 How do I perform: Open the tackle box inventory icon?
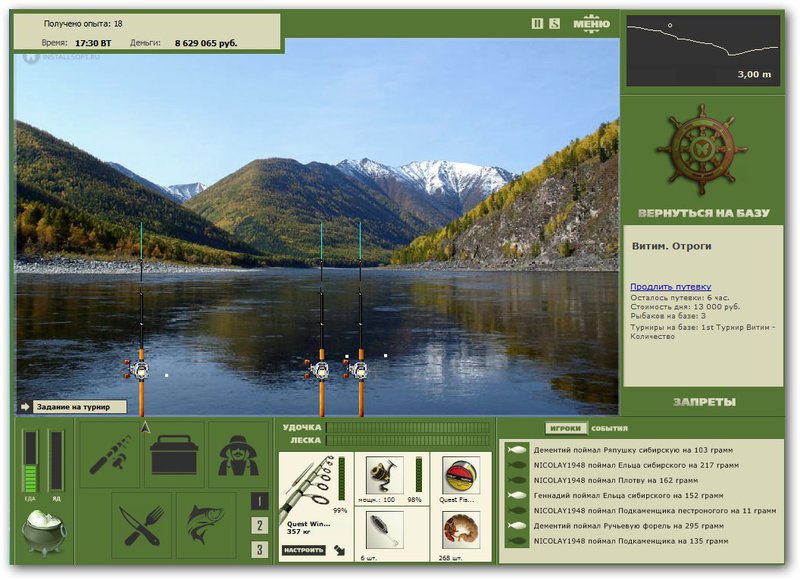click(174, 454)
